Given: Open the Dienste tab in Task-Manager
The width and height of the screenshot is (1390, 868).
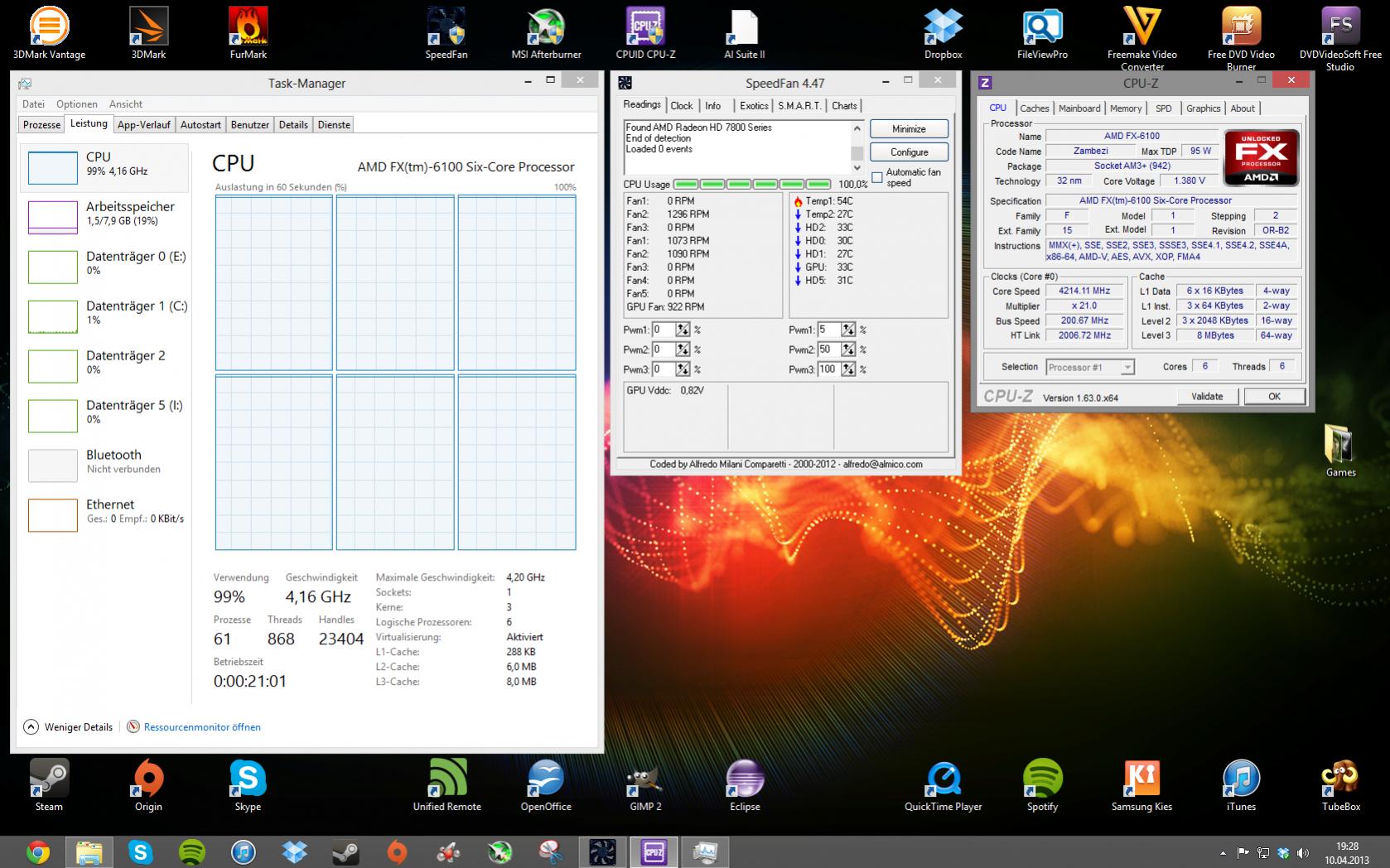Looking at the screenshot, I should pos(334,125).
